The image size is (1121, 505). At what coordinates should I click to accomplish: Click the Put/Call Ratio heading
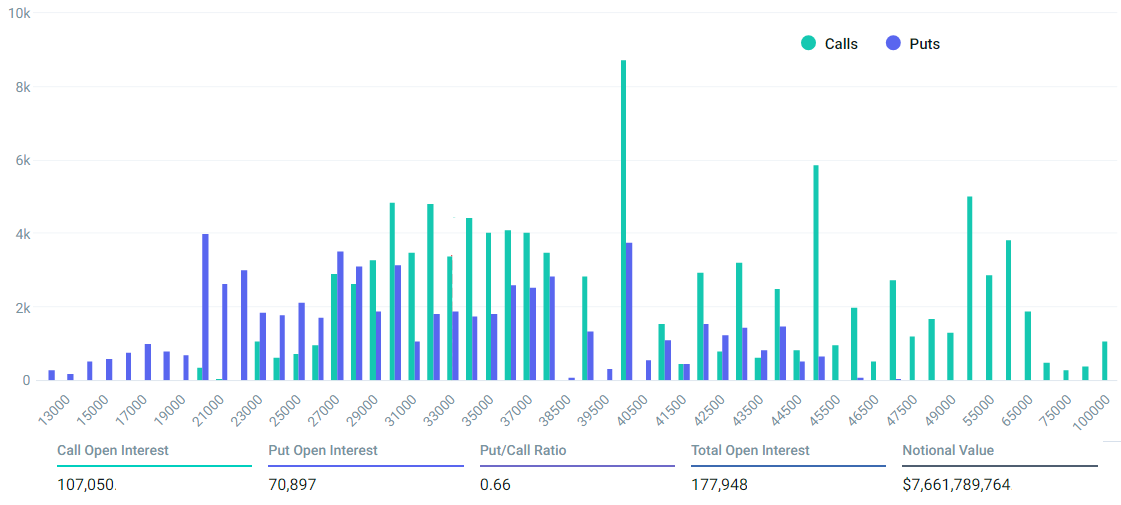coord(523,451)
